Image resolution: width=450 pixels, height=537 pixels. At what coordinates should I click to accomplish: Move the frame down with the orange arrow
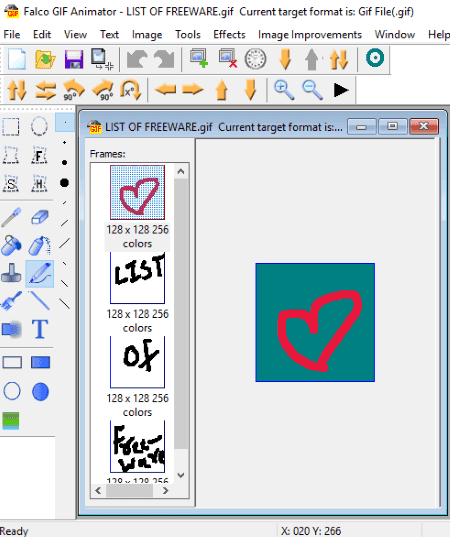(285, 59)
